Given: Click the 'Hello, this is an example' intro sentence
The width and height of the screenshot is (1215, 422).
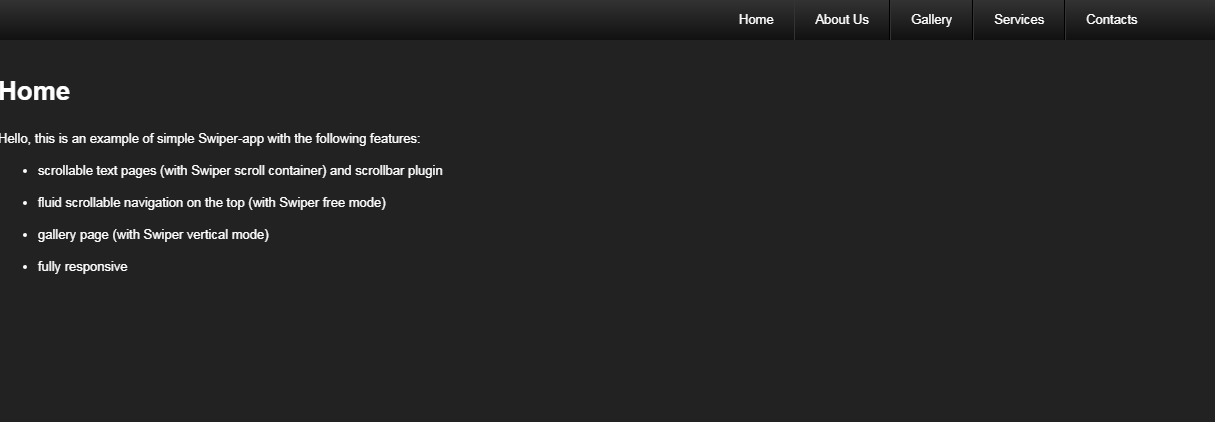Looking at the screenshot, I should pyautogui.click(x=210, y=138).
